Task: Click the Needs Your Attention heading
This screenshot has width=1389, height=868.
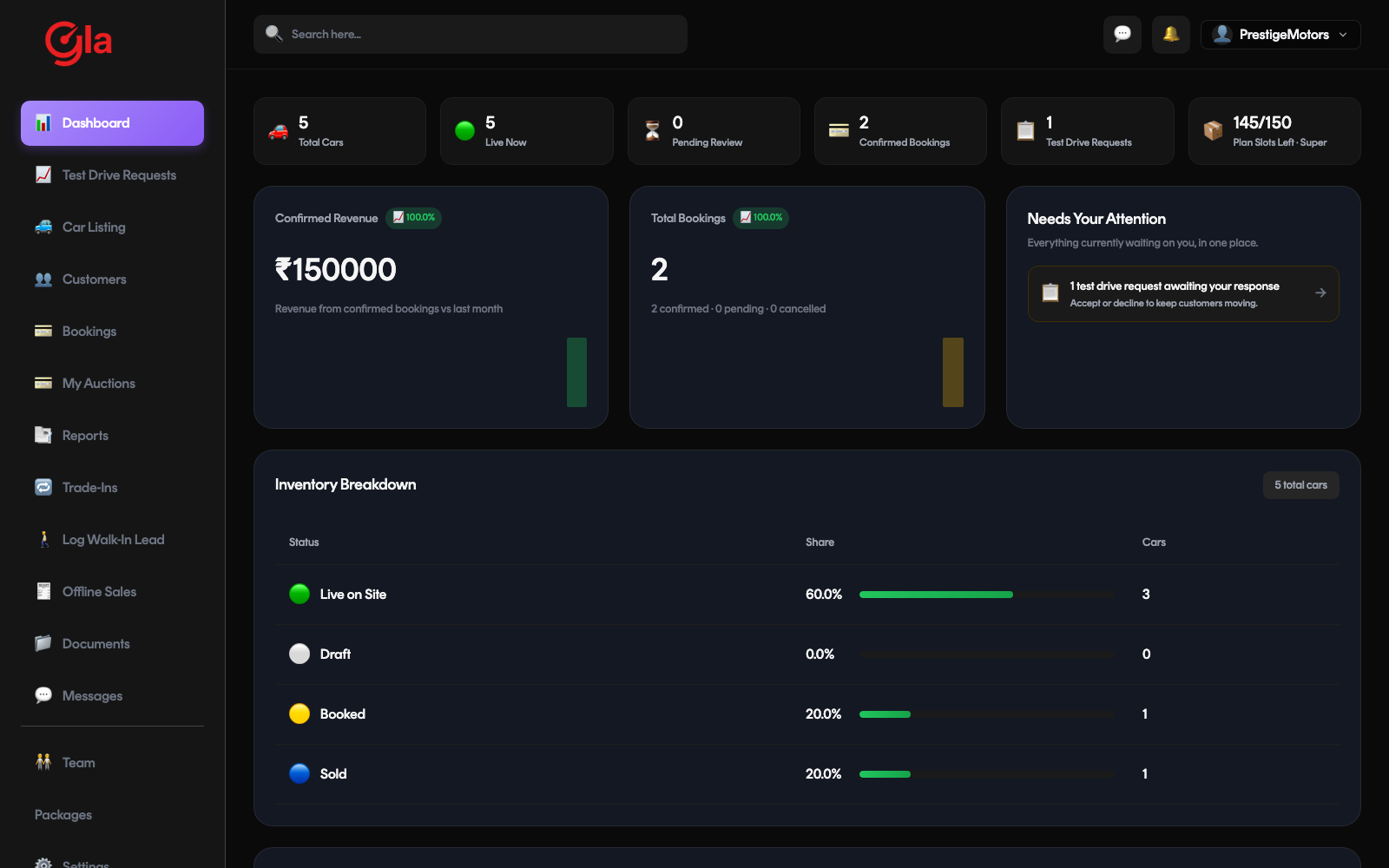Action: (x=1096, y=219)
